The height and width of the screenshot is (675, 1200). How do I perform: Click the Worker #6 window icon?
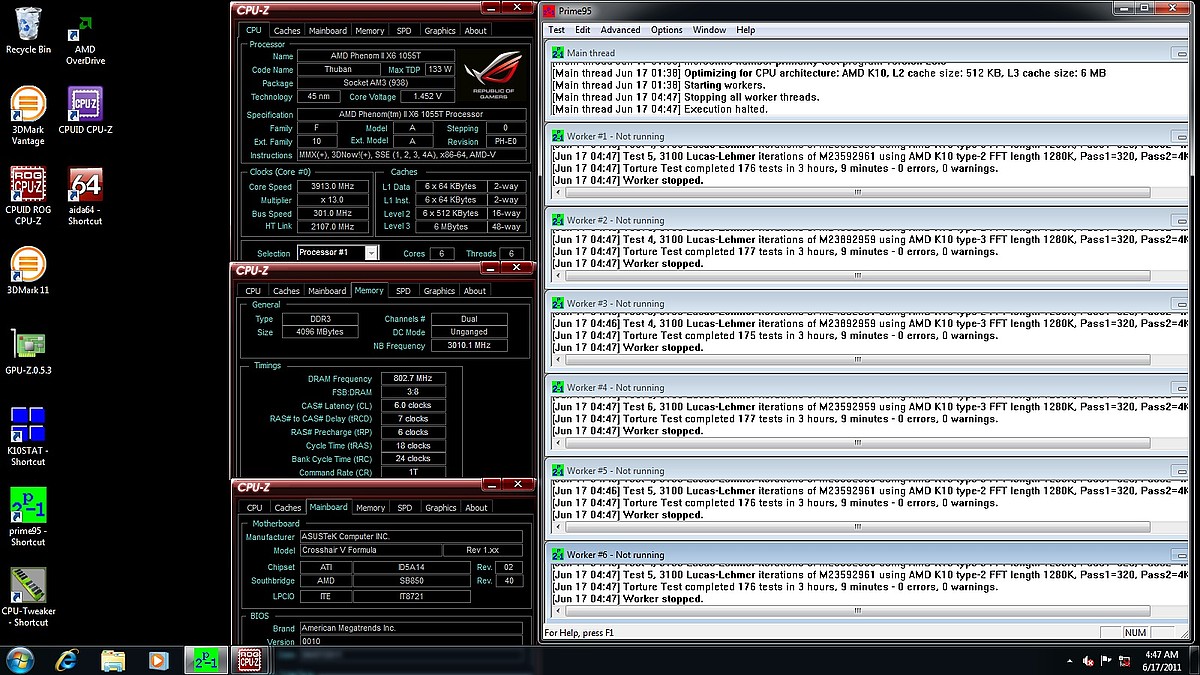(557, 554)
